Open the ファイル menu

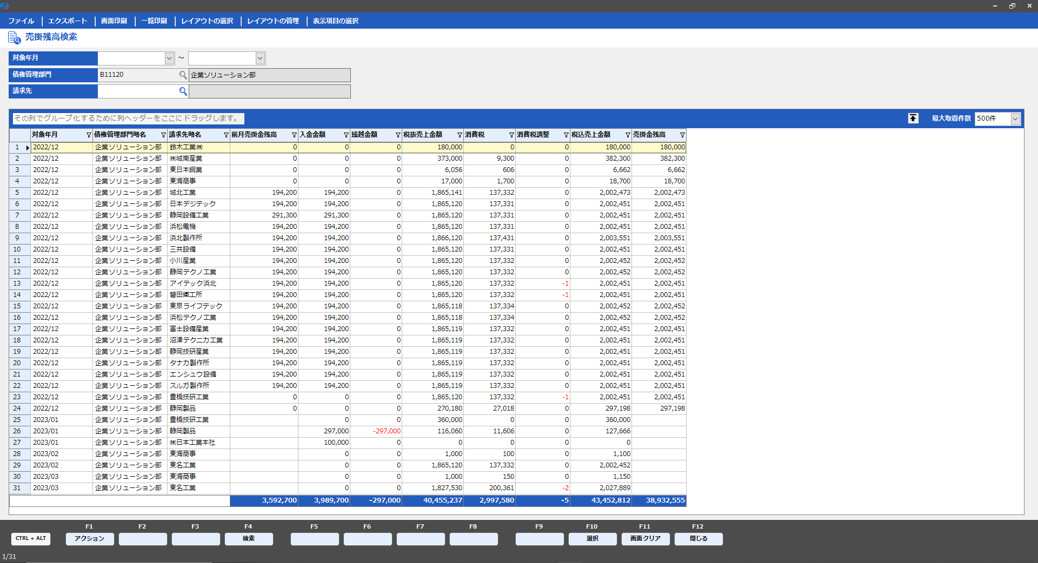pyautogui.click(x=21, y=21)
